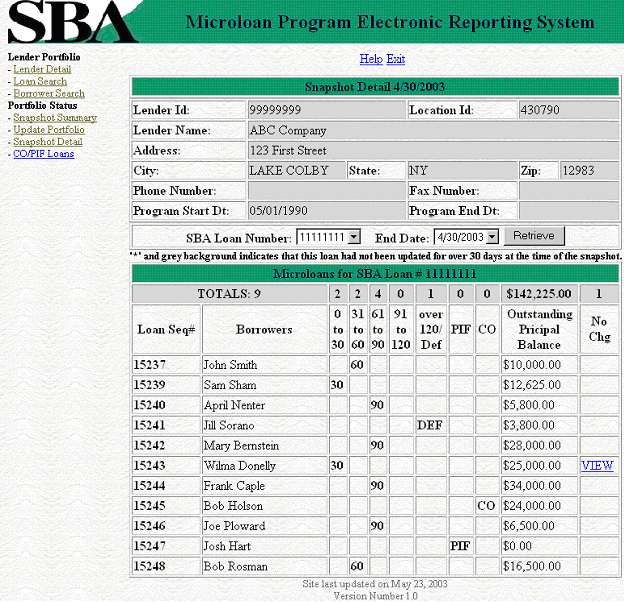
Task: Open the Lender Detail link
Action: point(42,69)
